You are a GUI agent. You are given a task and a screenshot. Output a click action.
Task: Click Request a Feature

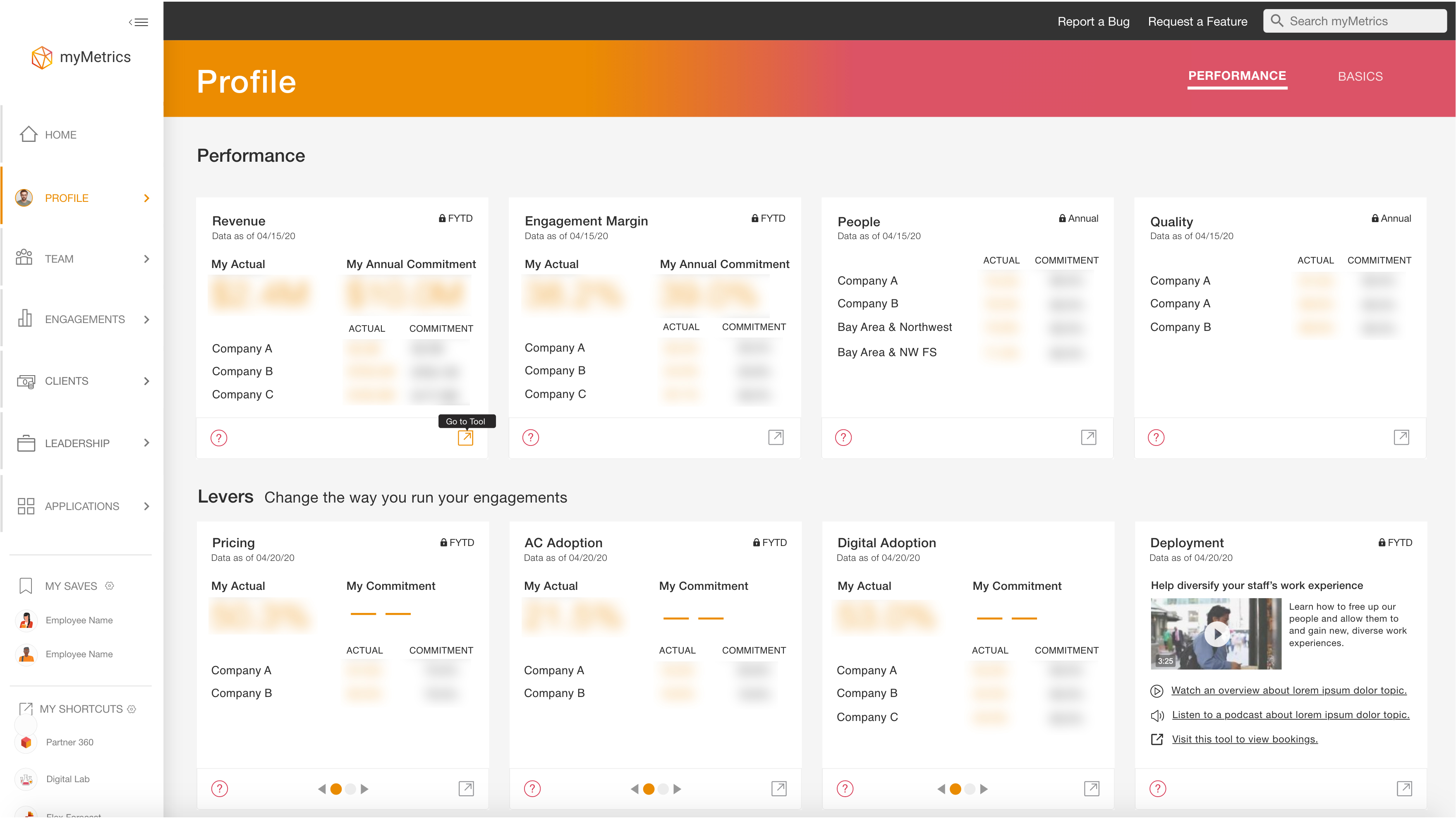(x=1197, y=22)
